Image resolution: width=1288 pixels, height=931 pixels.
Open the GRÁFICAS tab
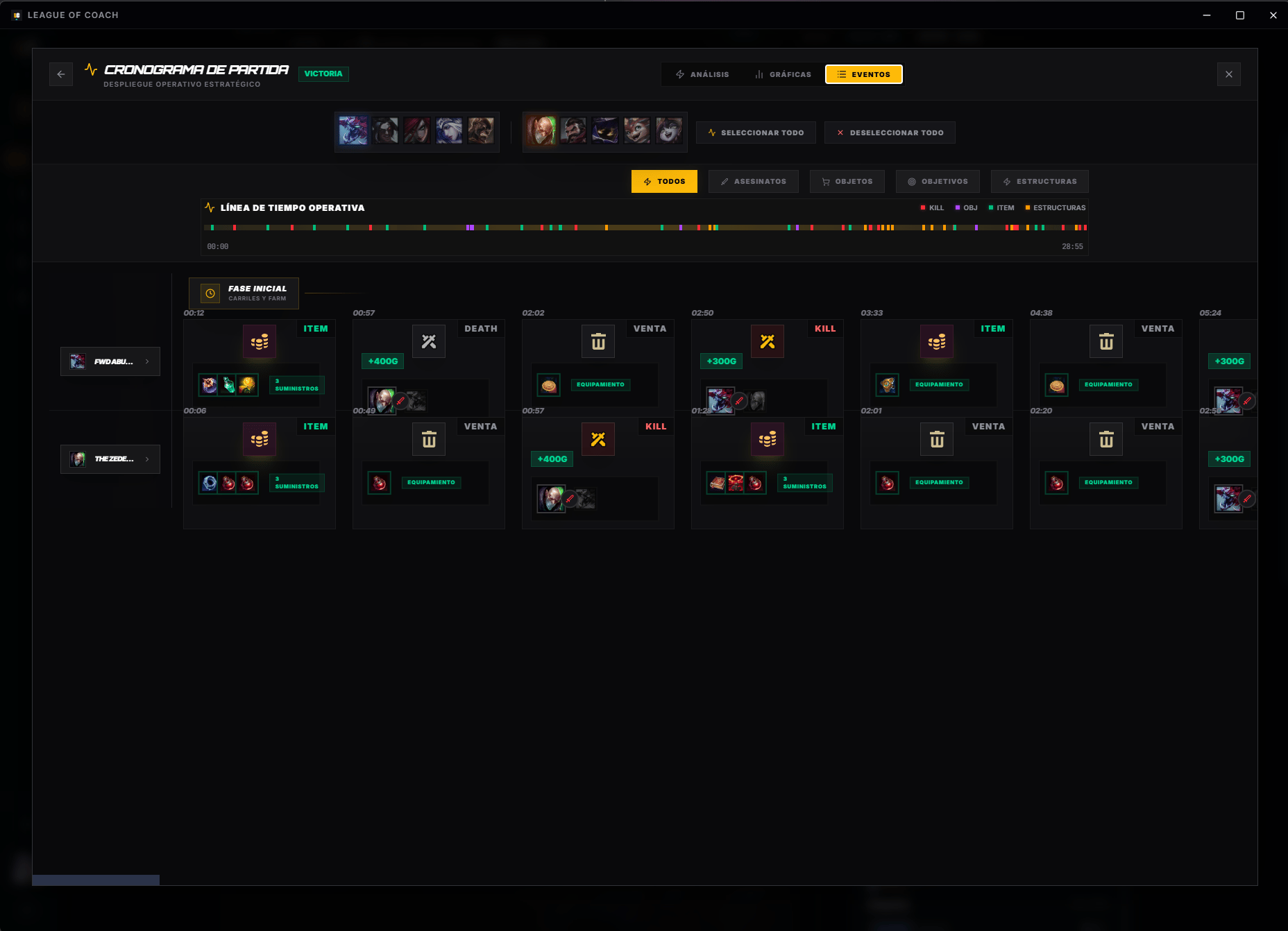[783, 74]
